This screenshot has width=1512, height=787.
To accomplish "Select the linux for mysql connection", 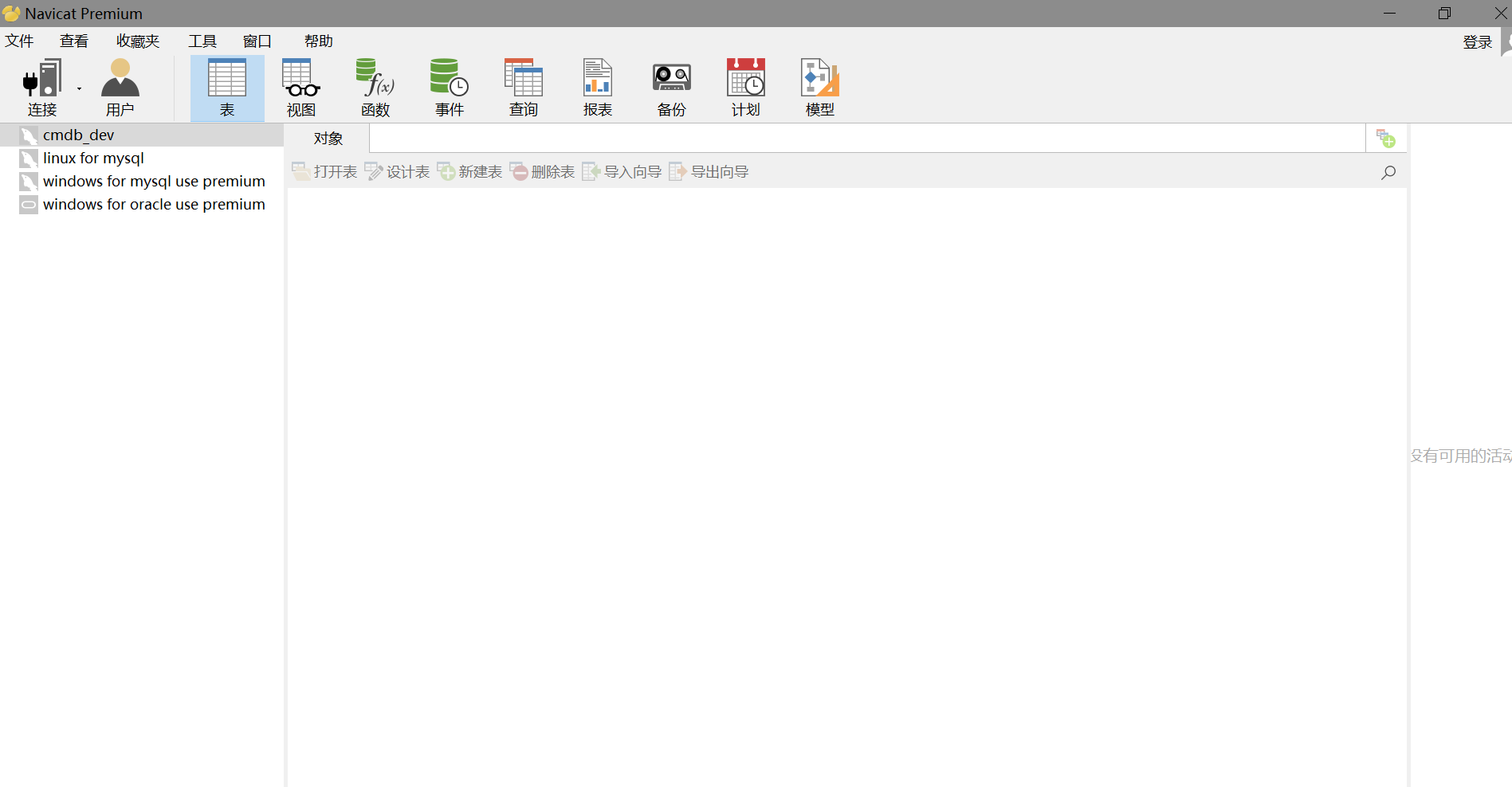I will [x=142, y=158].
